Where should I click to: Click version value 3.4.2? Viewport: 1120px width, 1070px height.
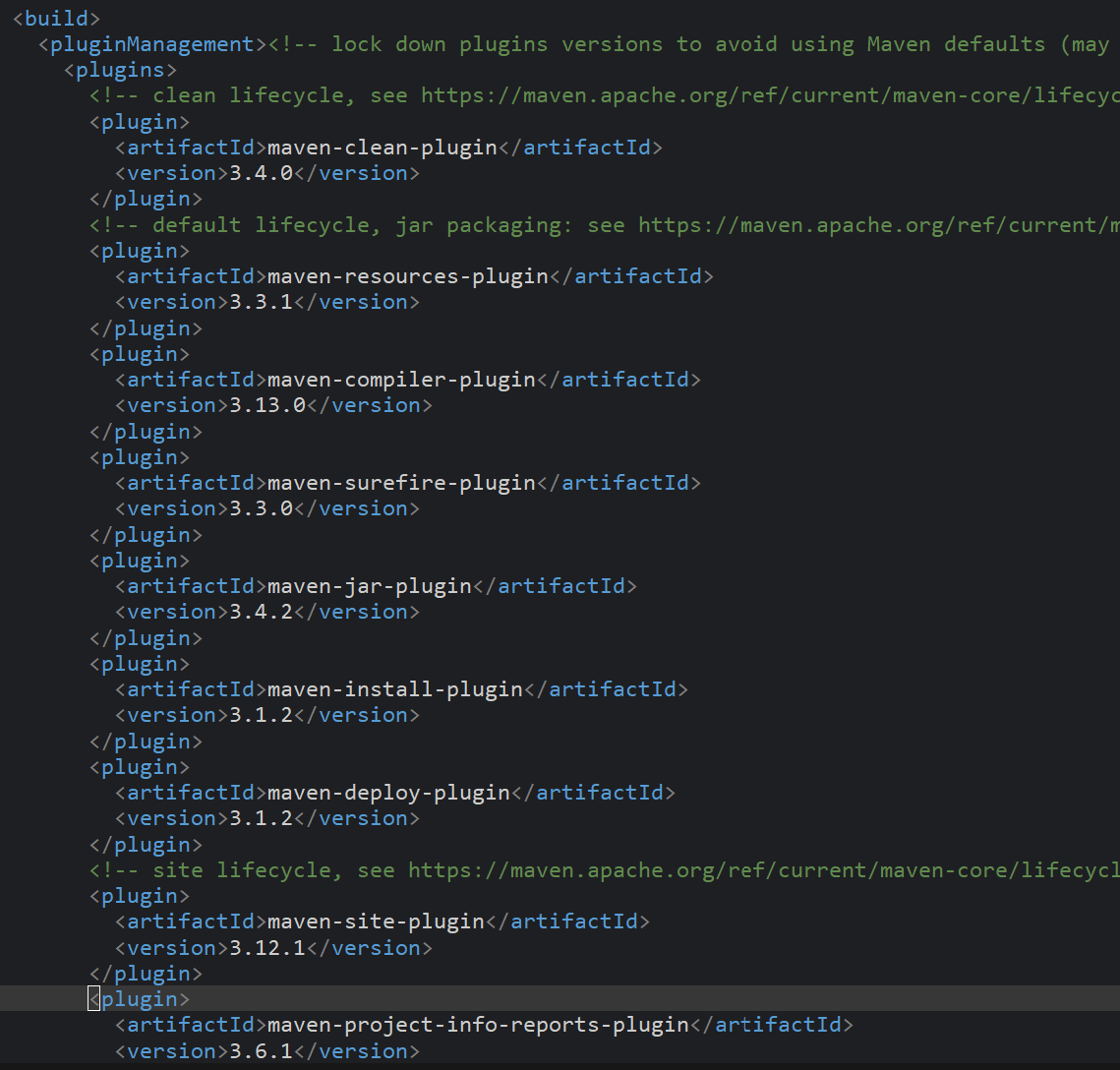pyautogui.click(x=261, y=612)
